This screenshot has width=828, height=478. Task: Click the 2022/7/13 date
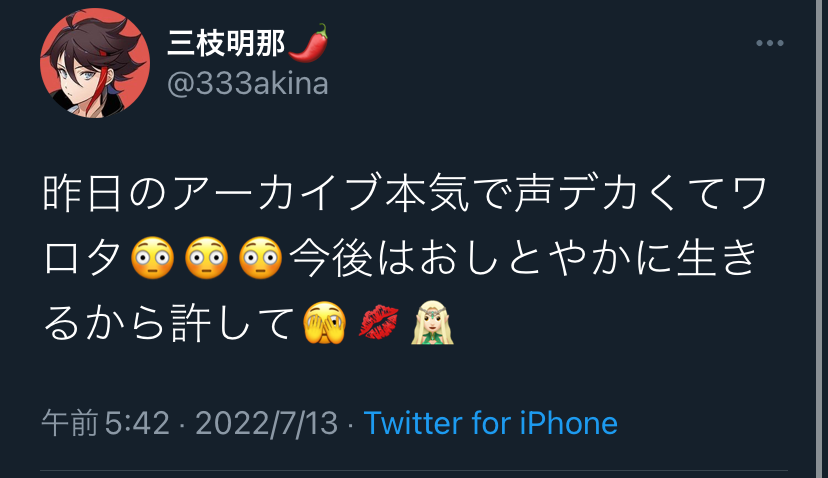pyautogui.click(x=267, y=424)
